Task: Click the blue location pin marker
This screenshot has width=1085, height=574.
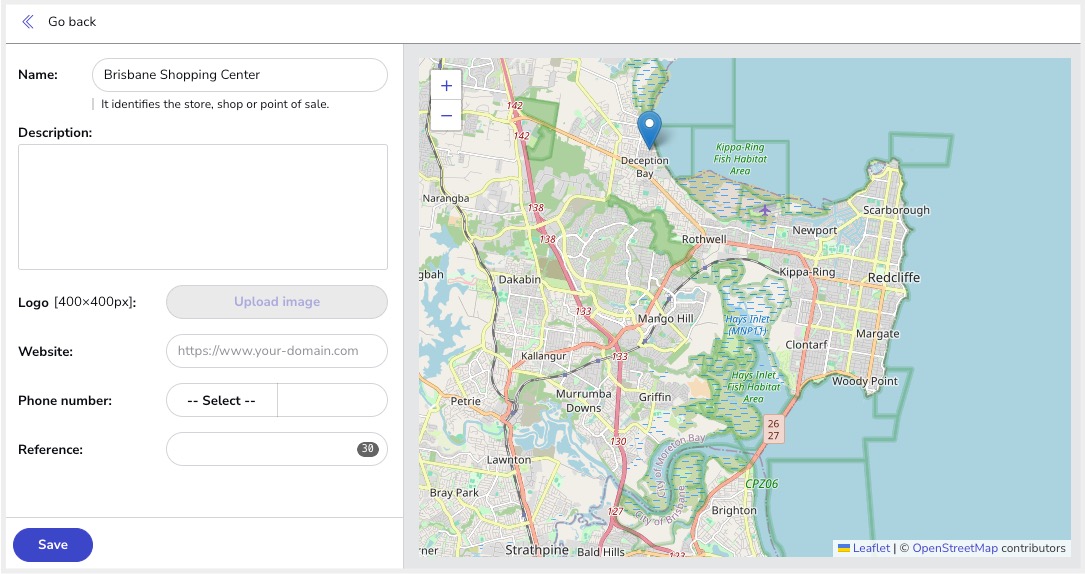Action: point(649,130)
